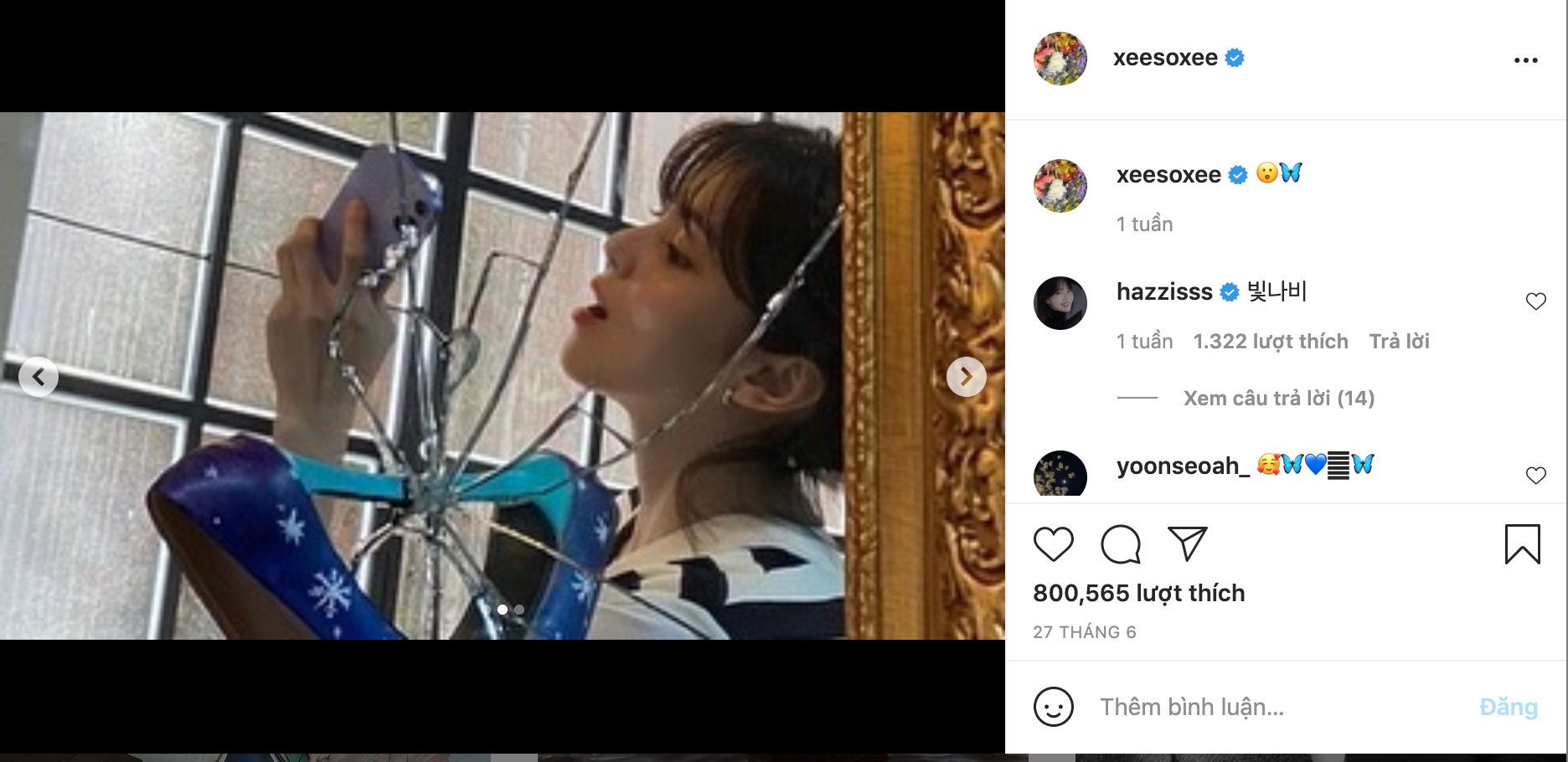
Task: Open hazzisss profile avatar
Action: point(1060,303)
